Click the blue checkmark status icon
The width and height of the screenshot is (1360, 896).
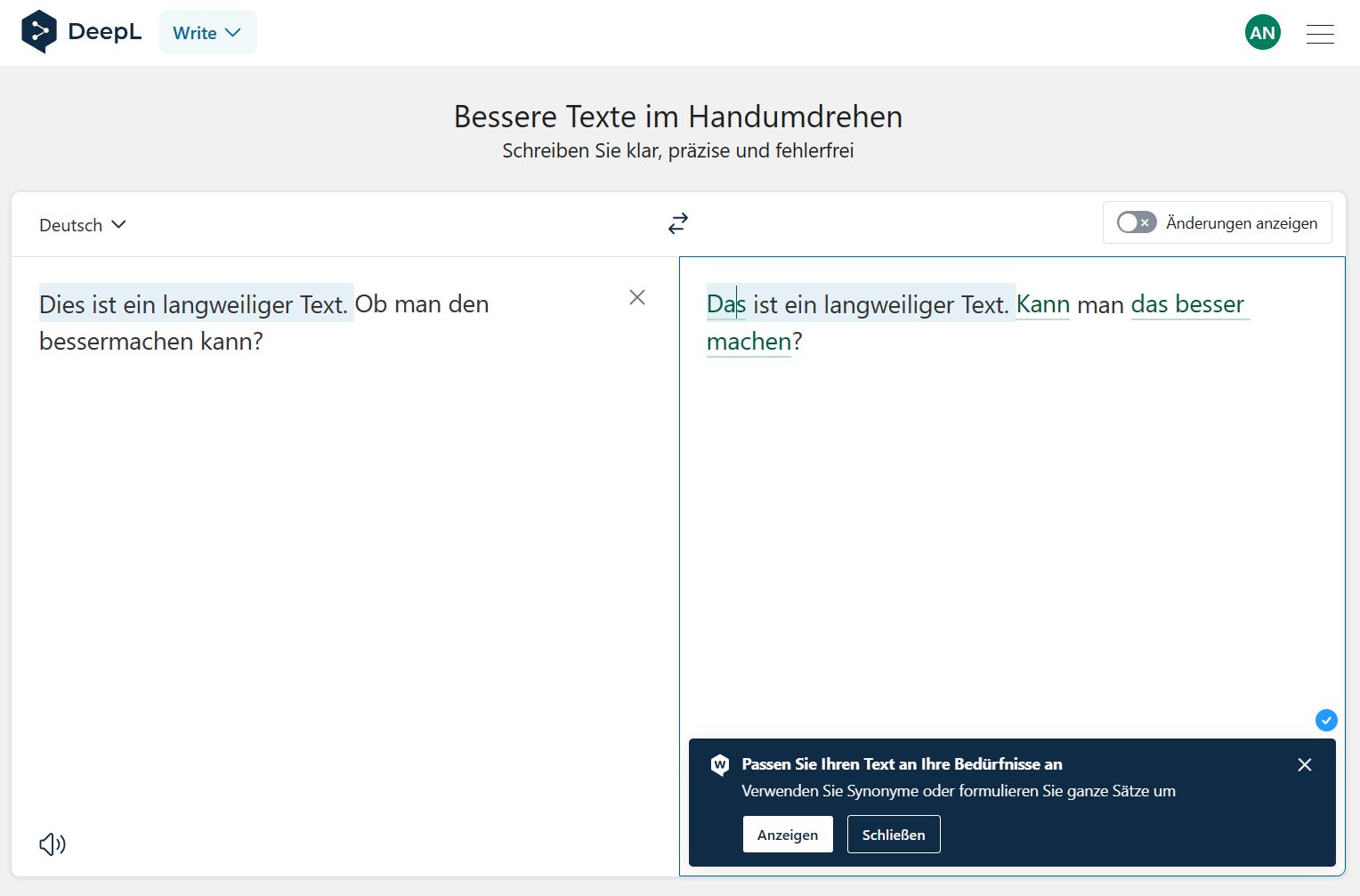(x=1326, y=720)
